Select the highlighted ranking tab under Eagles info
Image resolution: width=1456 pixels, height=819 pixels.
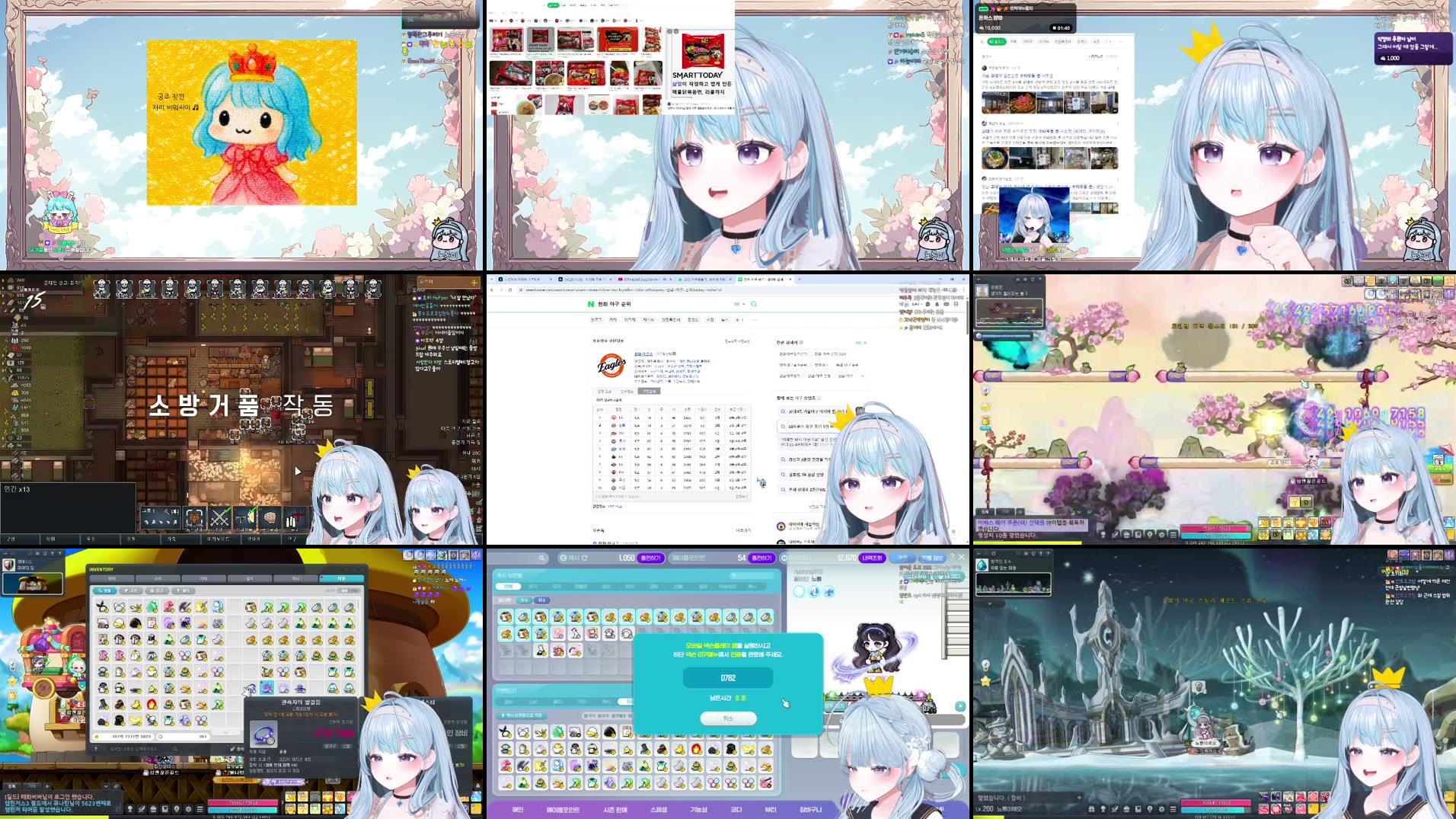click(x=649, y=391)
